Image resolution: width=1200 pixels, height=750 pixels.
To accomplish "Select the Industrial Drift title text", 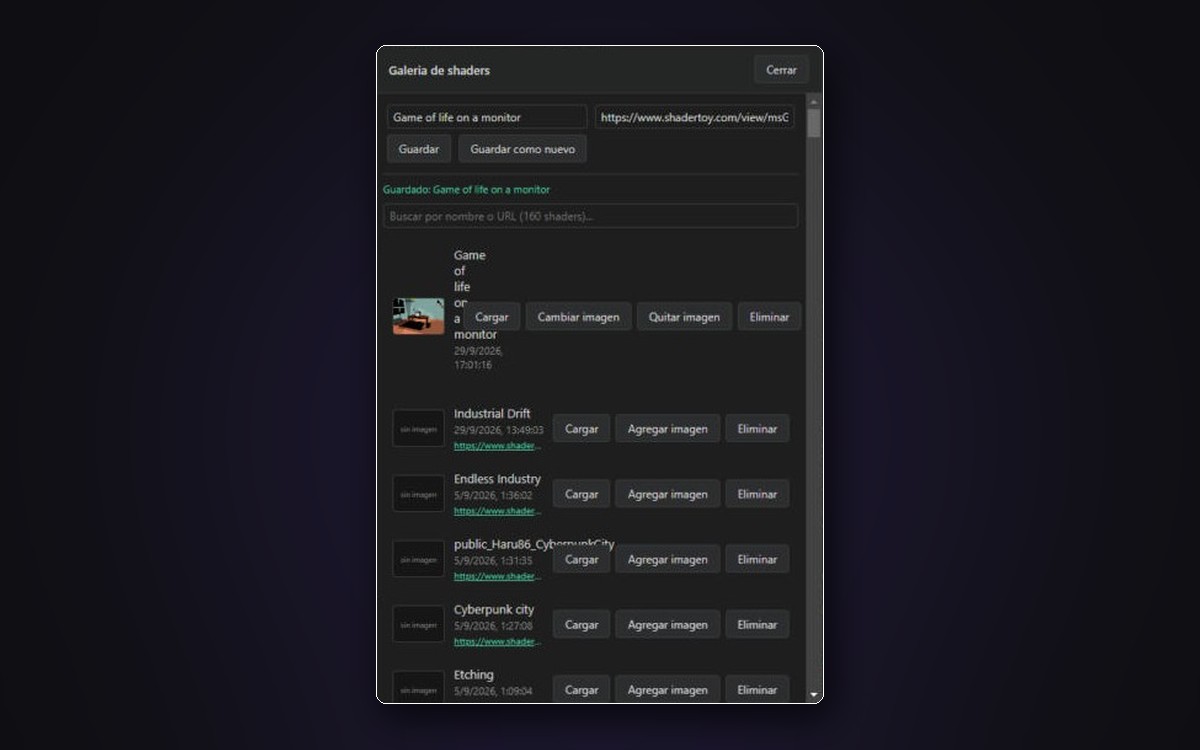I will point(492,414).
